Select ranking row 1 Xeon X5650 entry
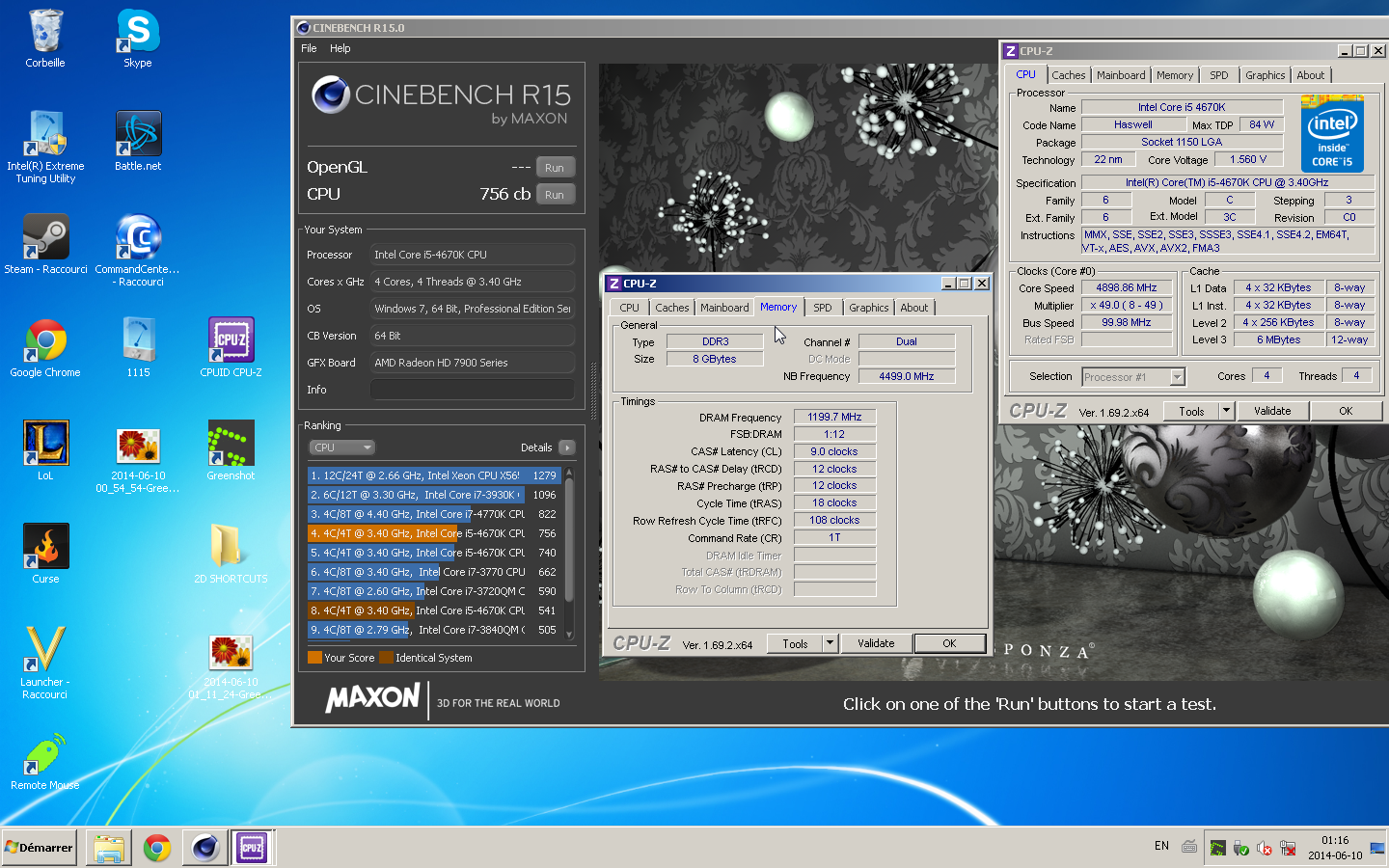1389x868 pixels. coord(434,475)
